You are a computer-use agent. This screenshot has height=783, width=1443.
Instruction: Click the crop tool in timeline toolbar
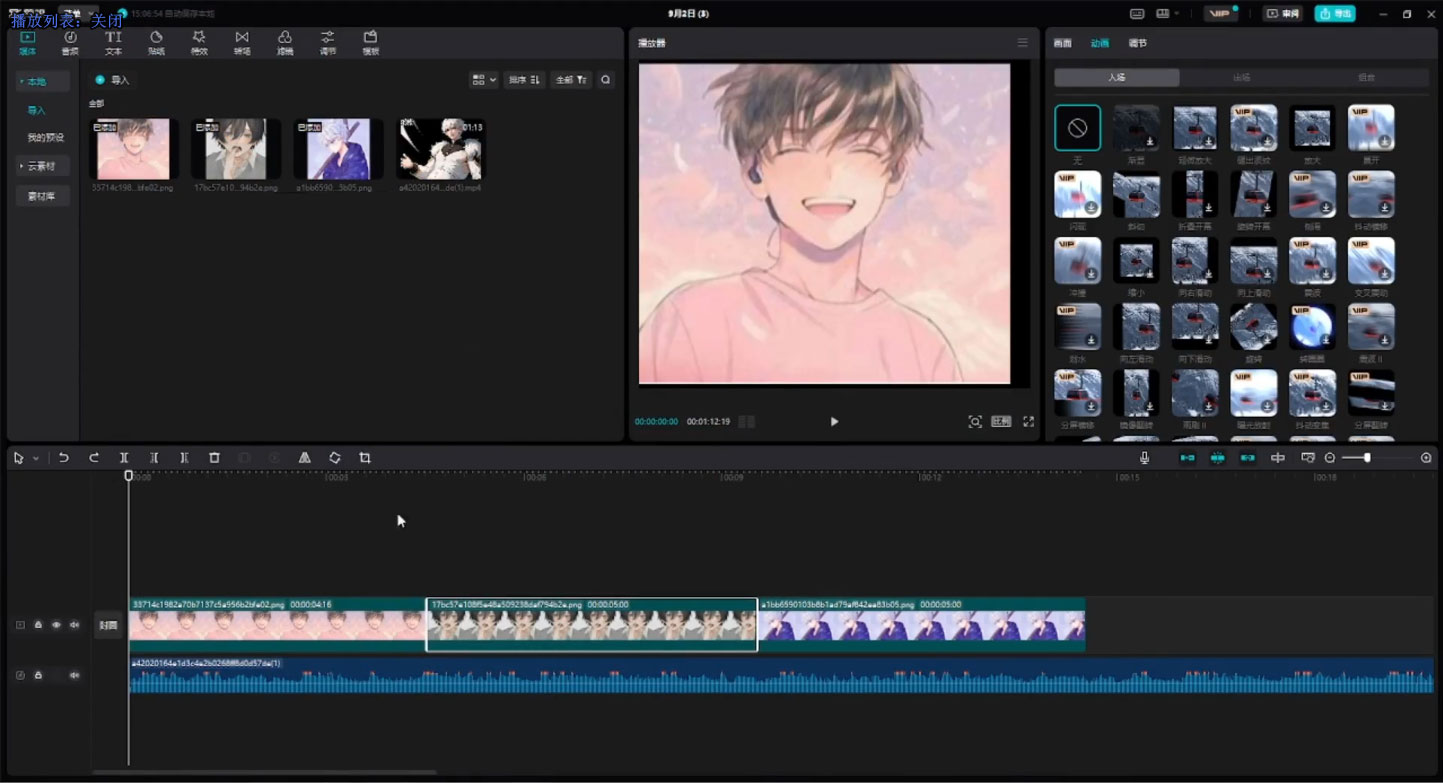point(365,458)
